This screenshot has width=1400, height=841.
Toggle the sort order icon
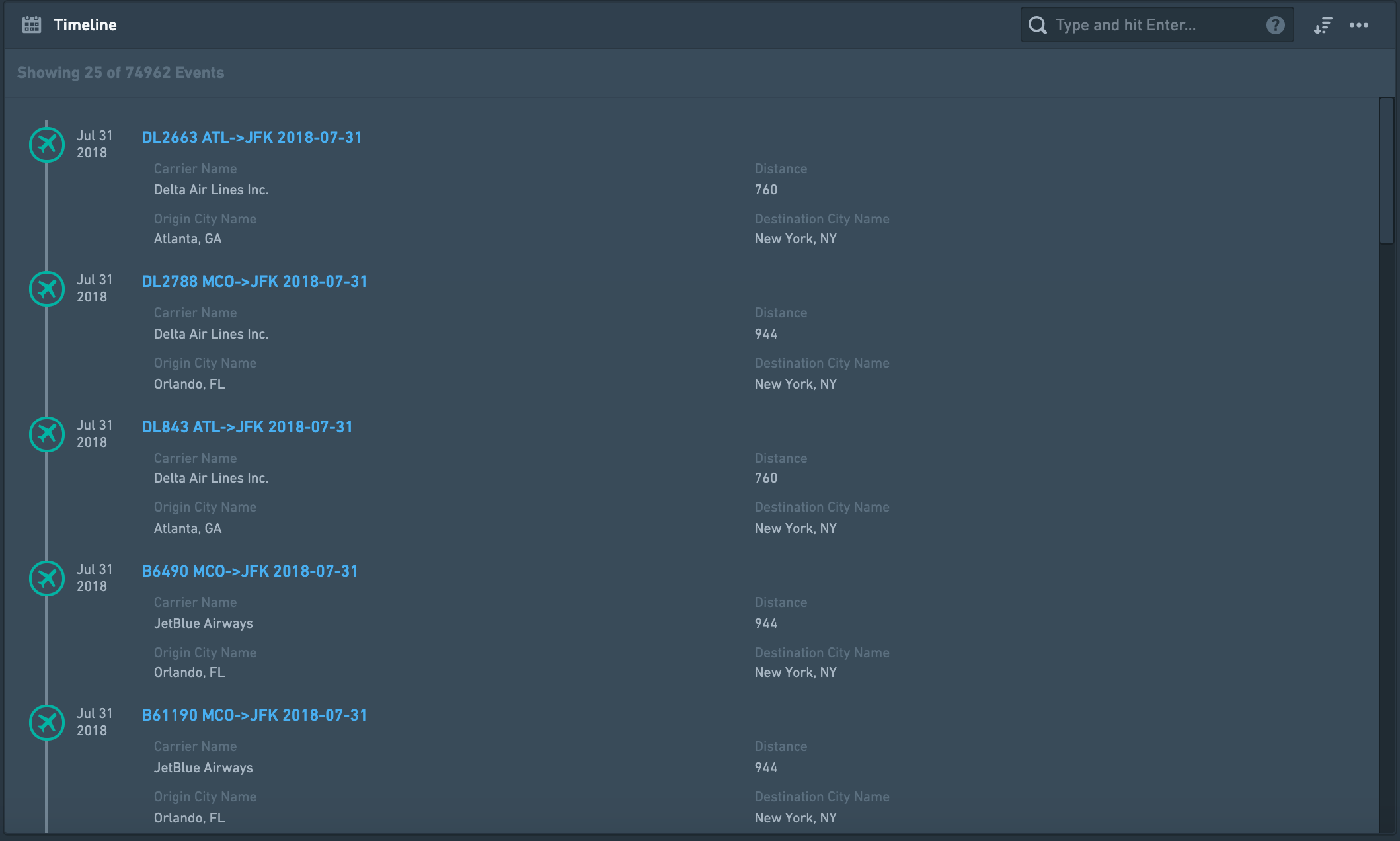[1323, 26]
